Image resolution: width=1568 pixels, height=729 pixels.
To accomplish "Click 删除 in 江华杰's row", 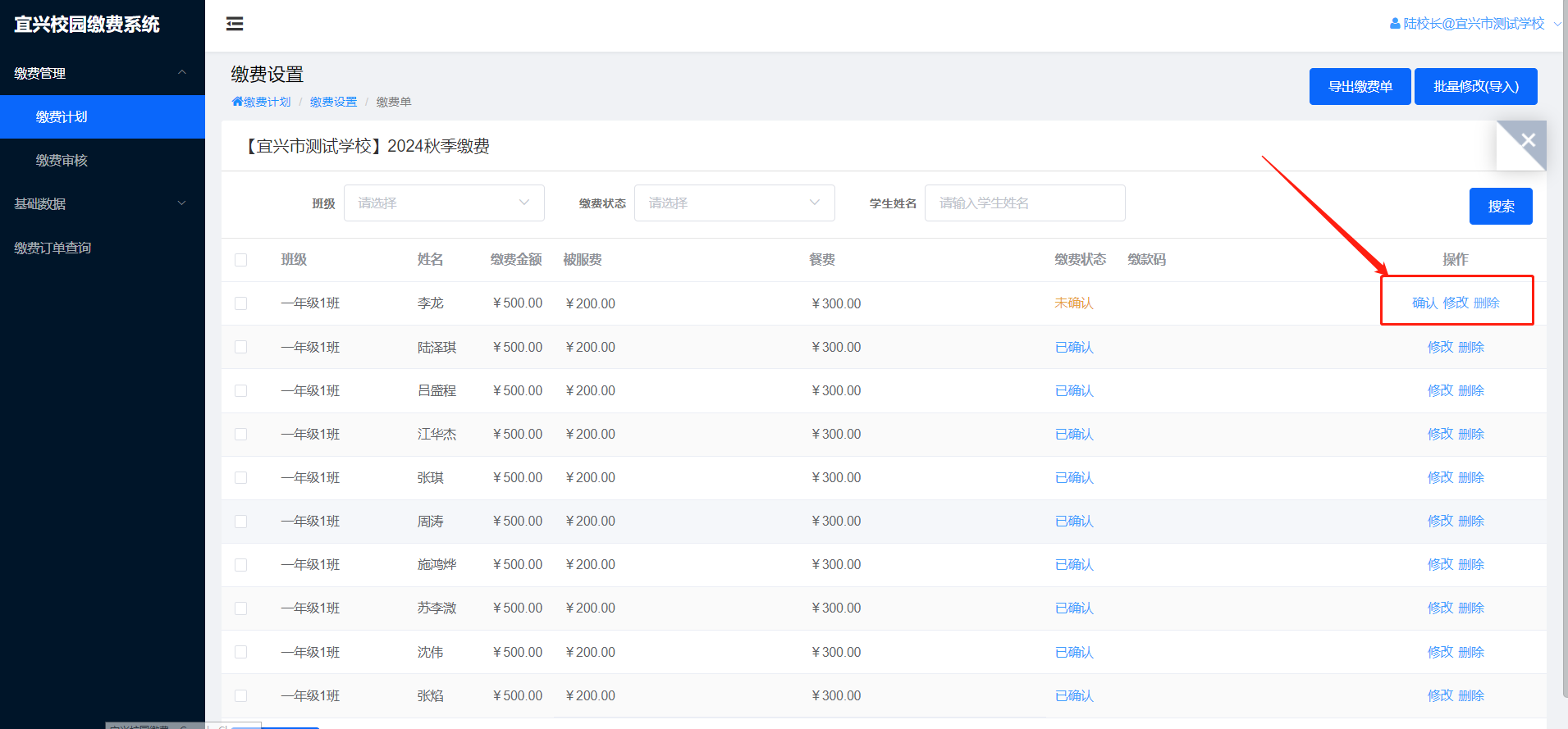I will [1471, 434].
